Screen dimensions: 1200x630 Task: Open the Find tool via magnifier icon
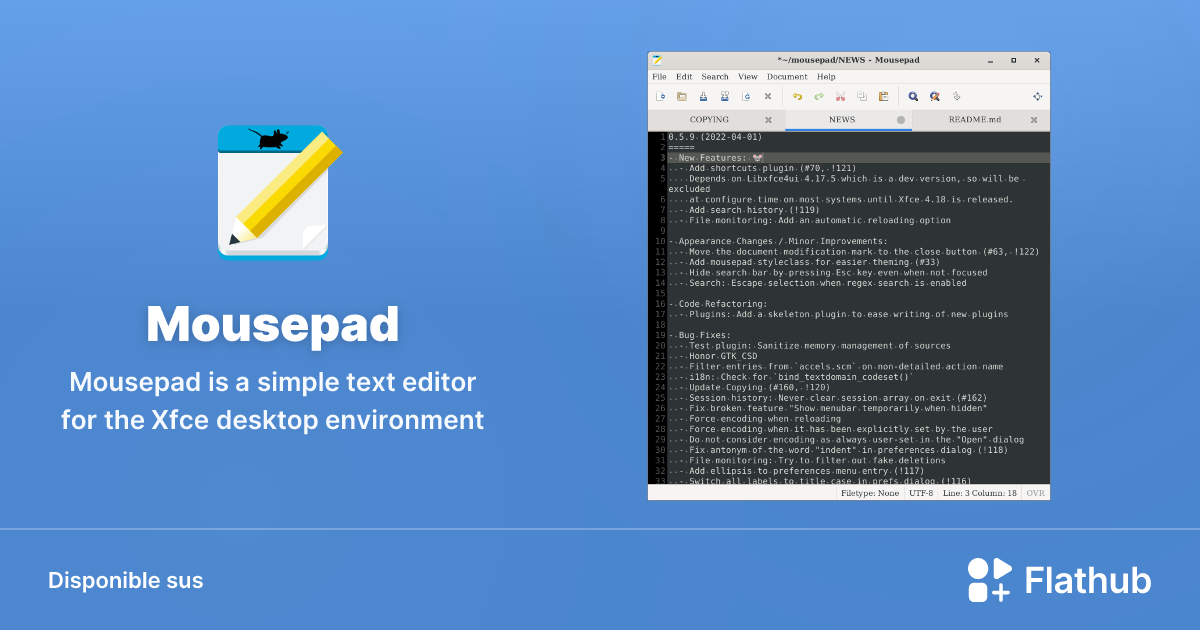tap(913, 96)
